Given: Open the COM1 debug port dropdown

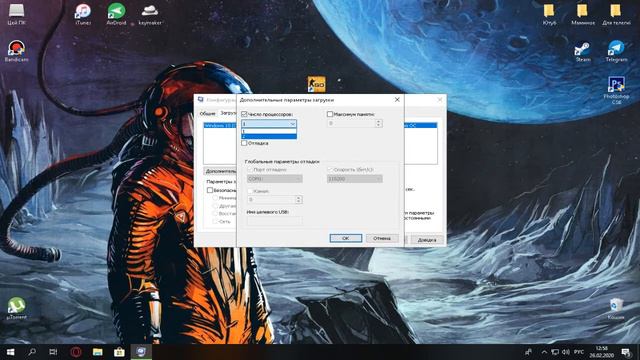Looking at the screenshot, I should pyautogui.click(x=275, y=179).
